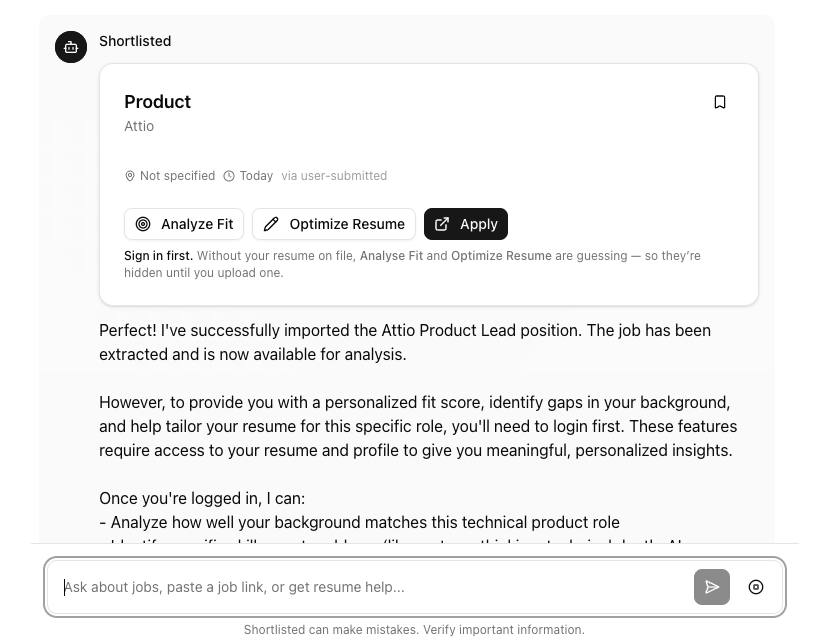This screenshot has height=642, width=815.
Task: Bookmark the Attio Product job
Action: click(720, 102)
